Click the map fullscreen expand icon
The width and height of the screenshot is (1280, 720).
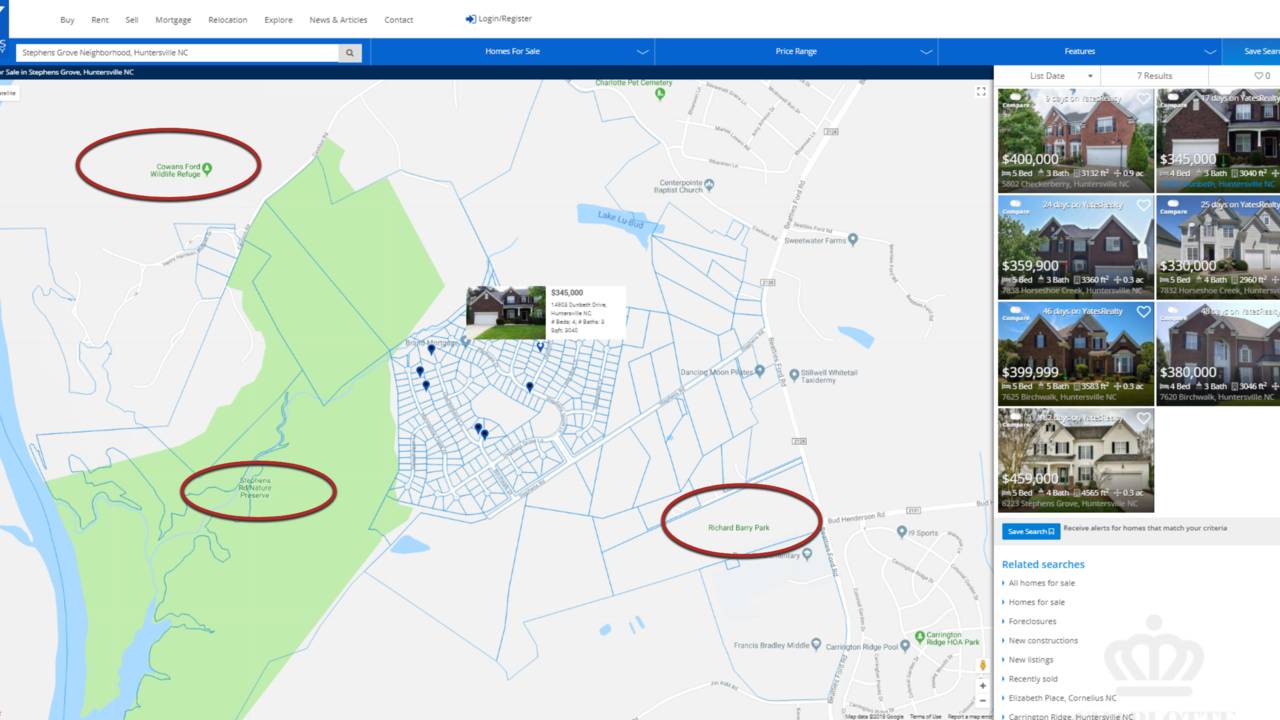click(x=981, y=91)
